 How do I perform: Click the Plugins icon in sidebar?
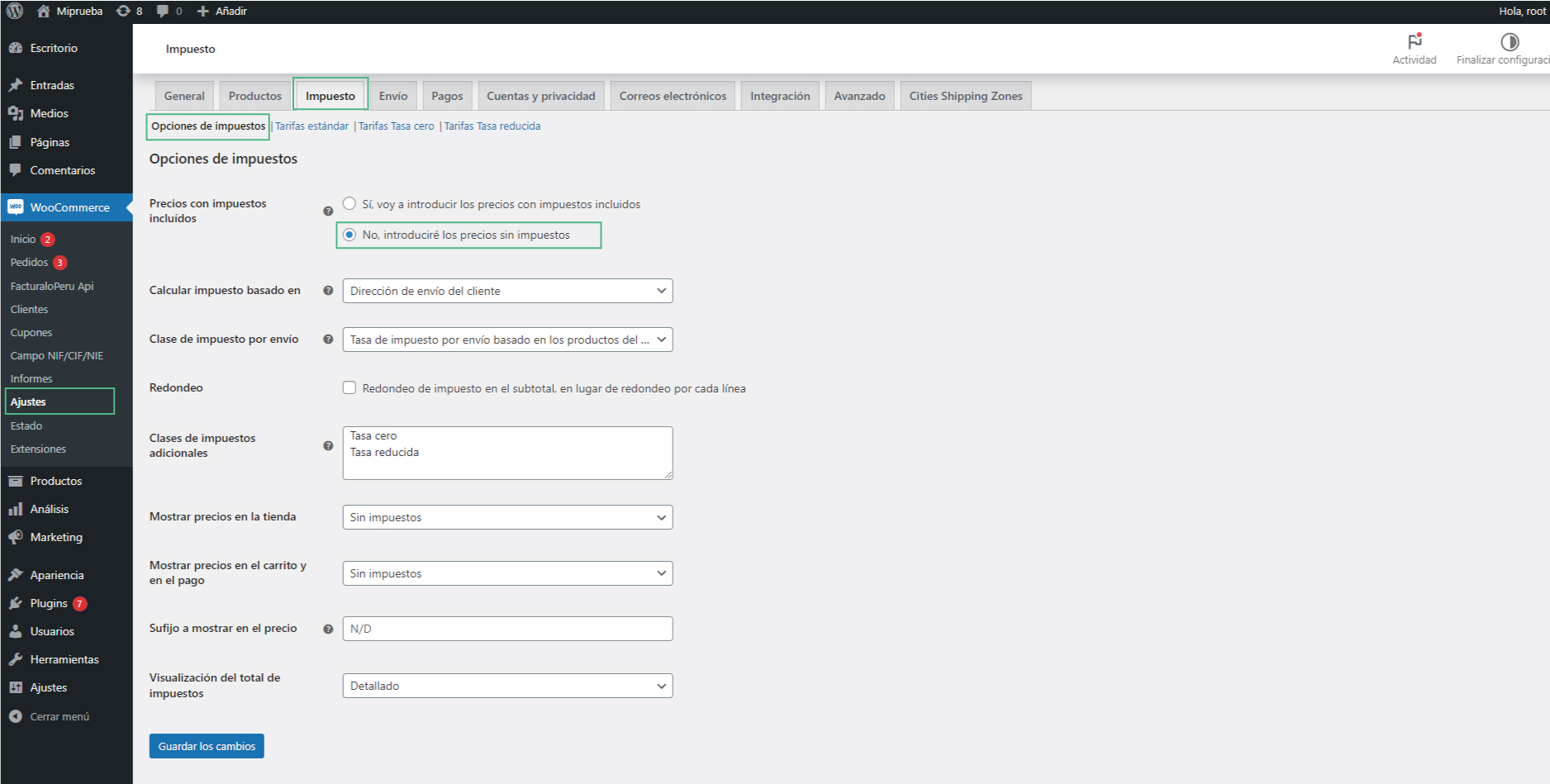16,603
